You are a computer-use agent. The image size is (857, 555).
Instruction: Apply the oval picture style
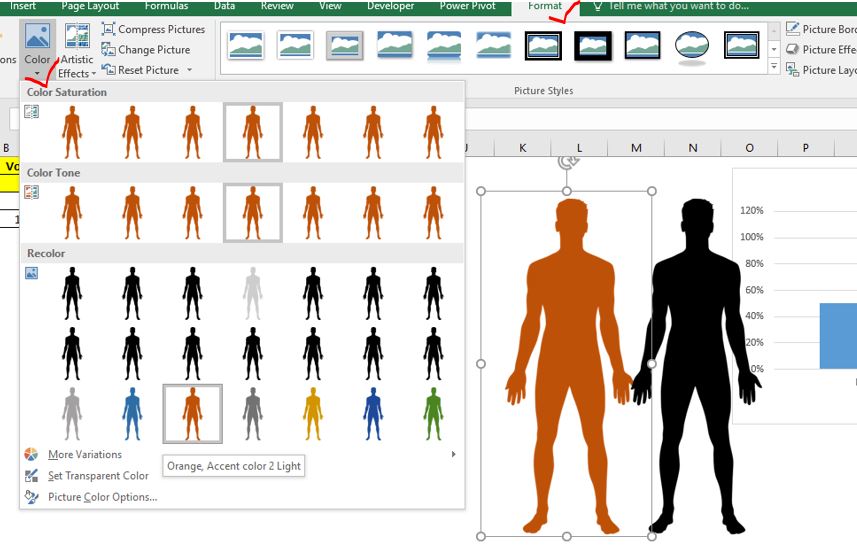pos(692,46)
